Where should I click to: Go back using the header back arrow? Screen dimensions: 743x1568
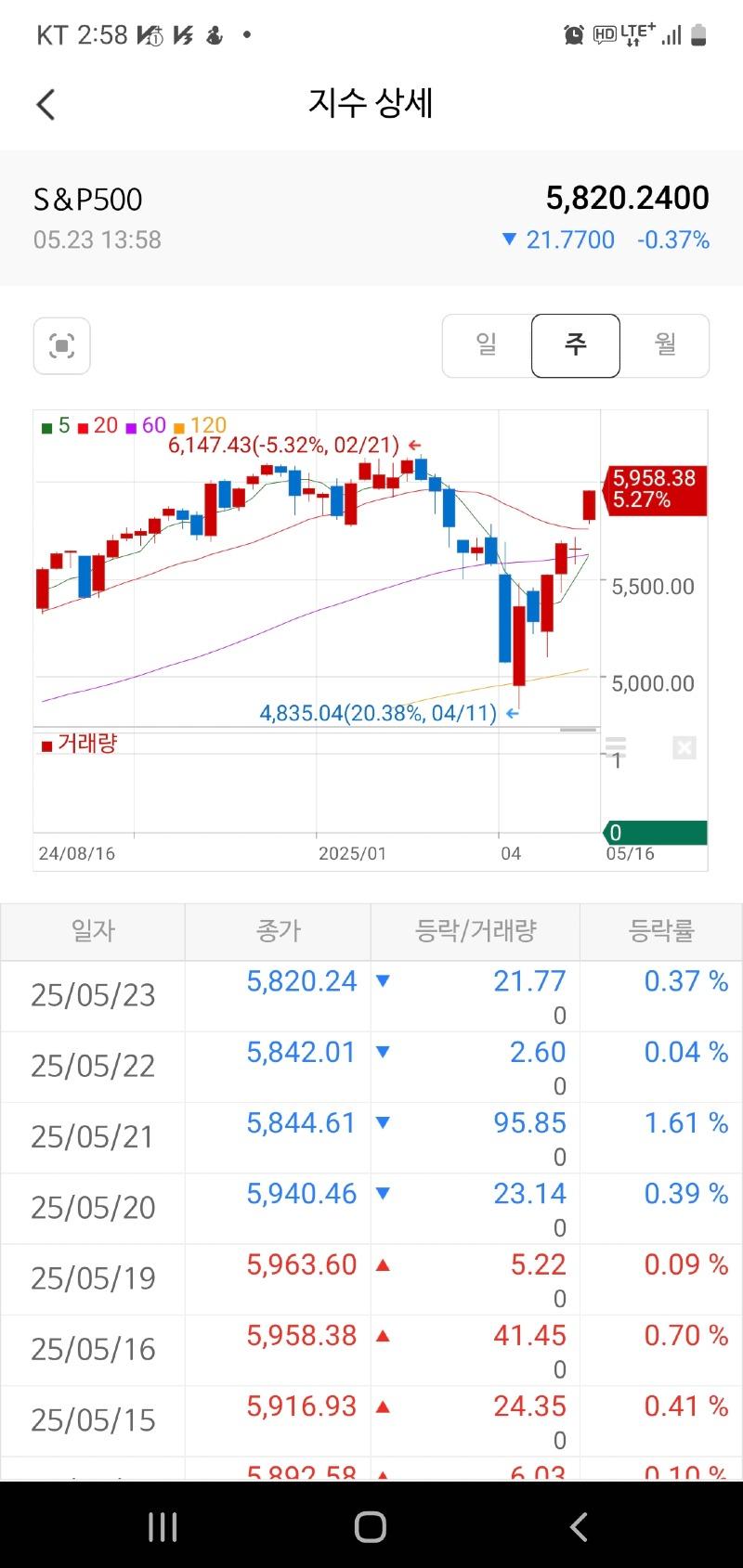[x=46, y=104]
